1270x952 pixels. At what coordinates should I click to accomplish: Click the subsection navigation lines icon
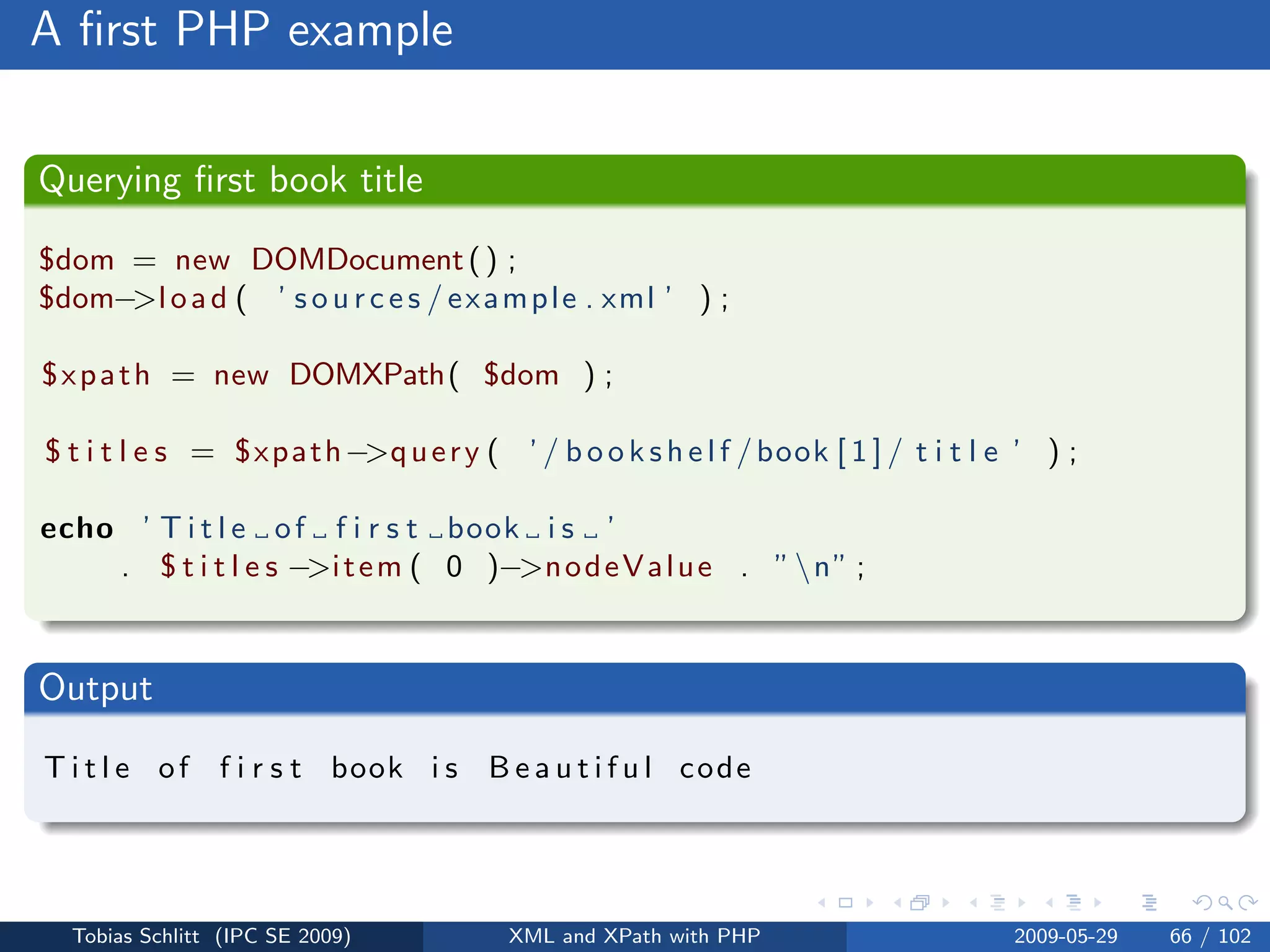[x=997, y=903]
